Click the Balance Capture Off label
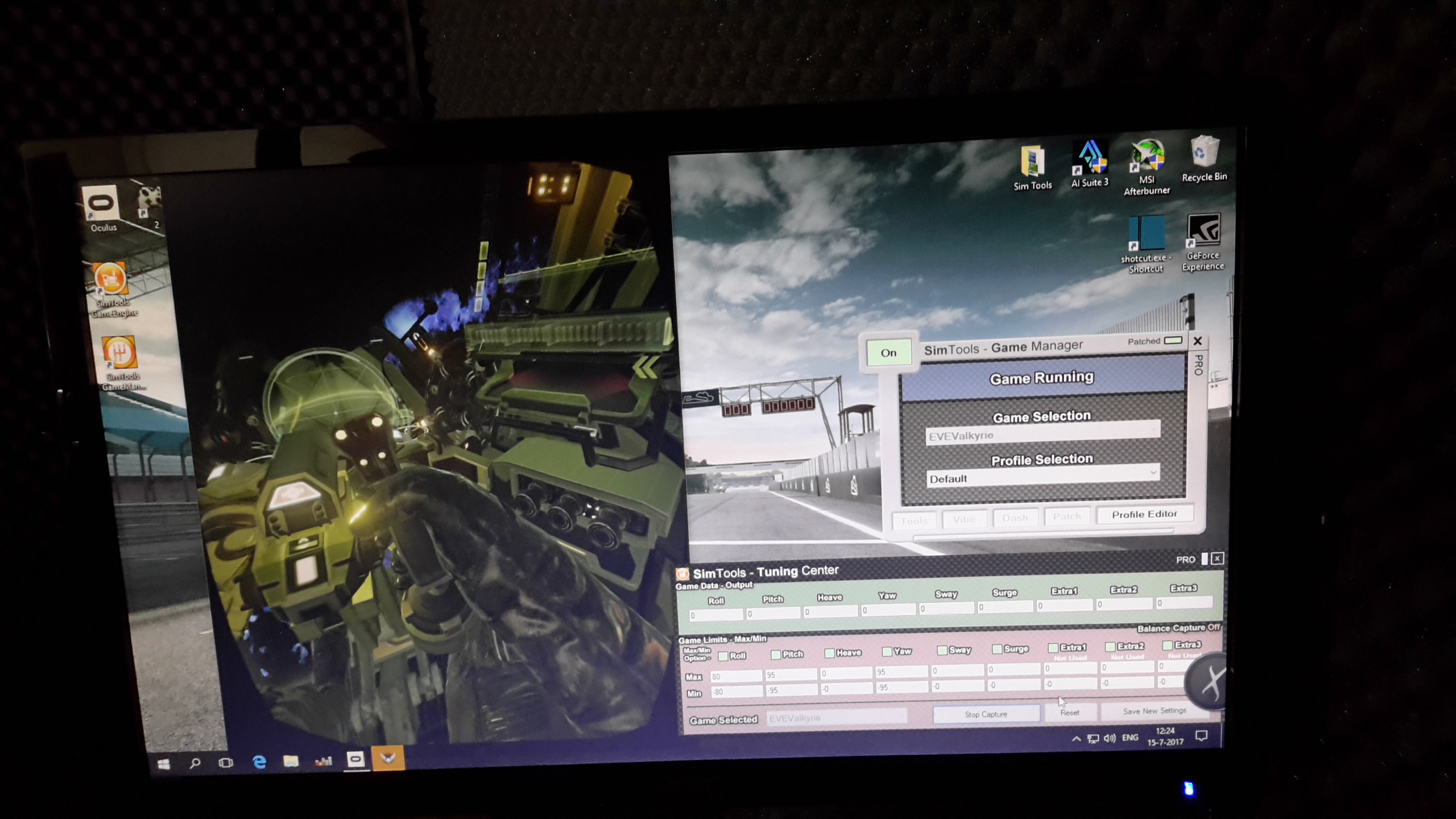Screen dimensions: 1456x819 coord(1178,628)
